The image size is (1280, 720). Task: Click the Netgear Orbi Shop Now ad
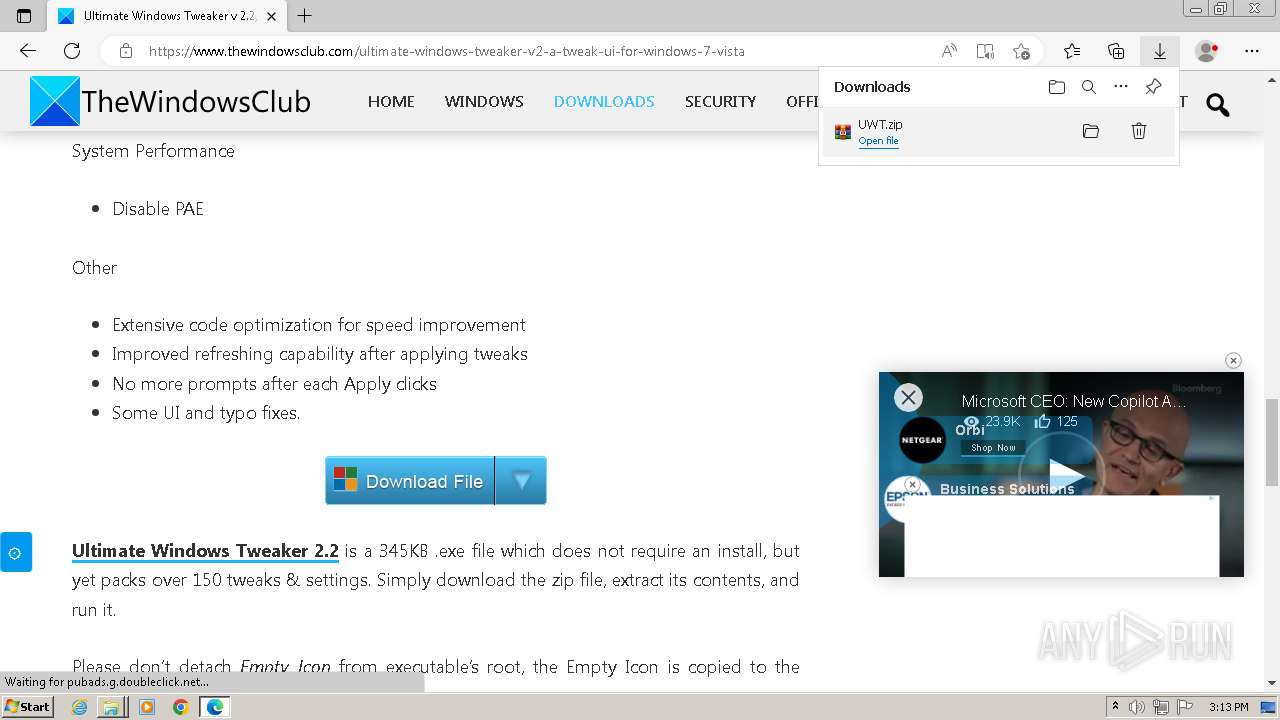993,448
